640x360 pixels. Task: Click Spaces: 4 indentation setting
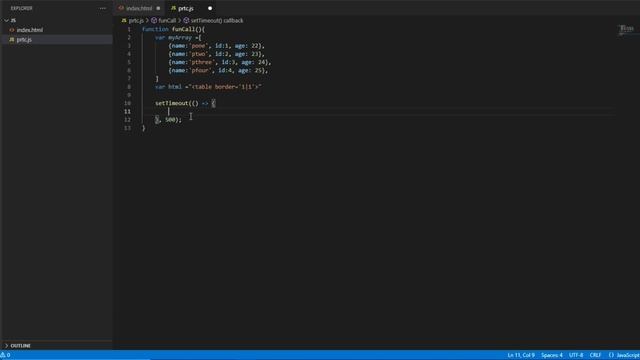point(551,355)
